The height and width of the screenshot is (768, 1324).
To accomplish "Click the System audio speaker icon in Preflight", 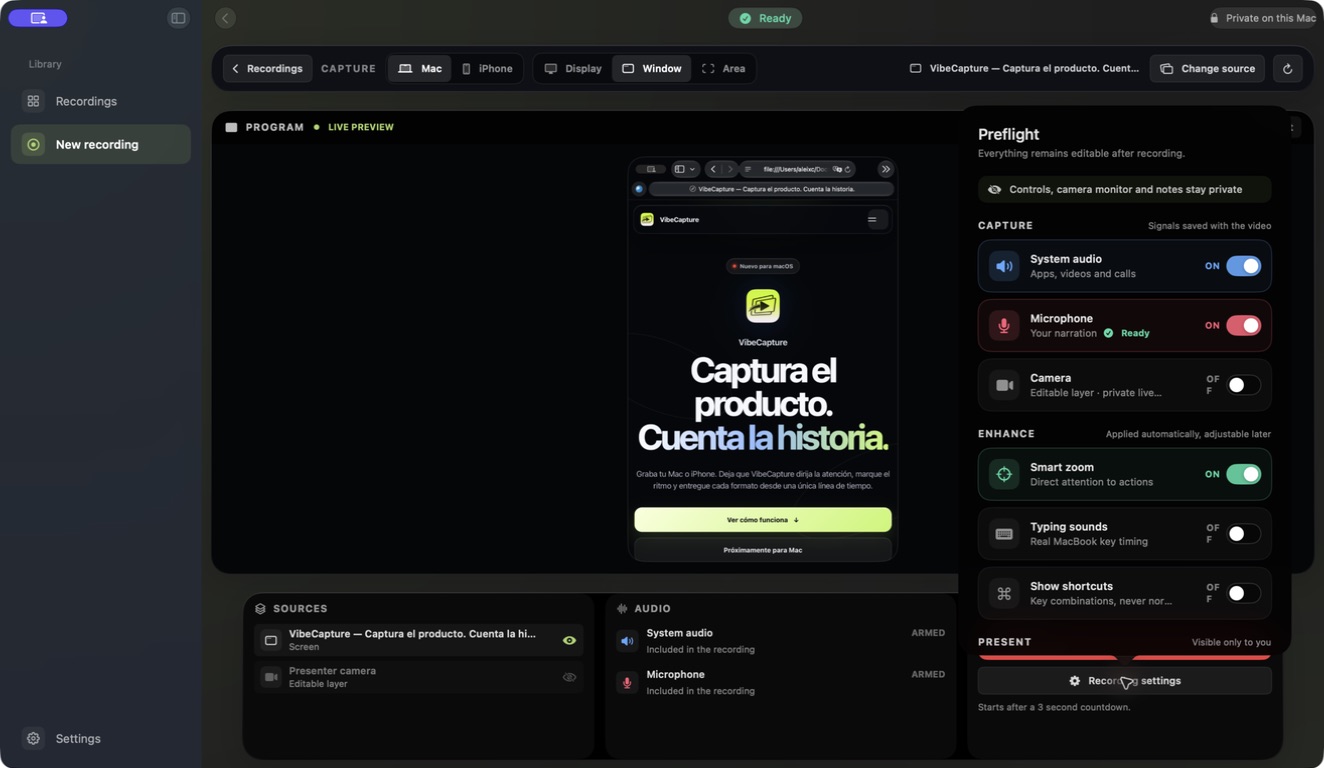I will coord(1004,266).
